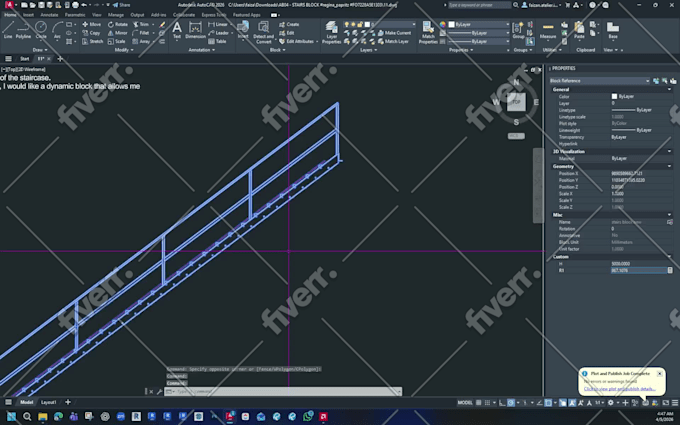Click the Match Layer button

coord(393,41)
